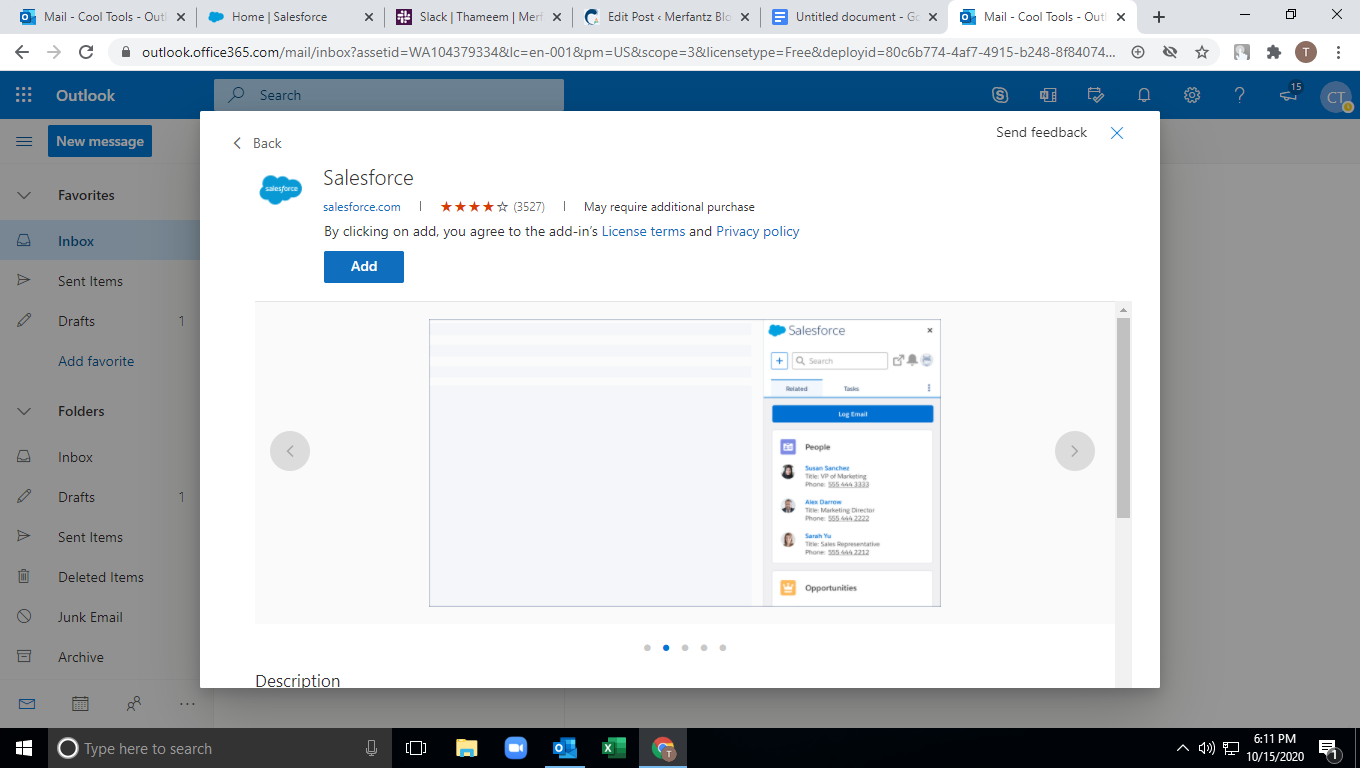Viewport: 1360px width, 768px height.
Task: Show the previous add-in screenshot
Action: 290,451
